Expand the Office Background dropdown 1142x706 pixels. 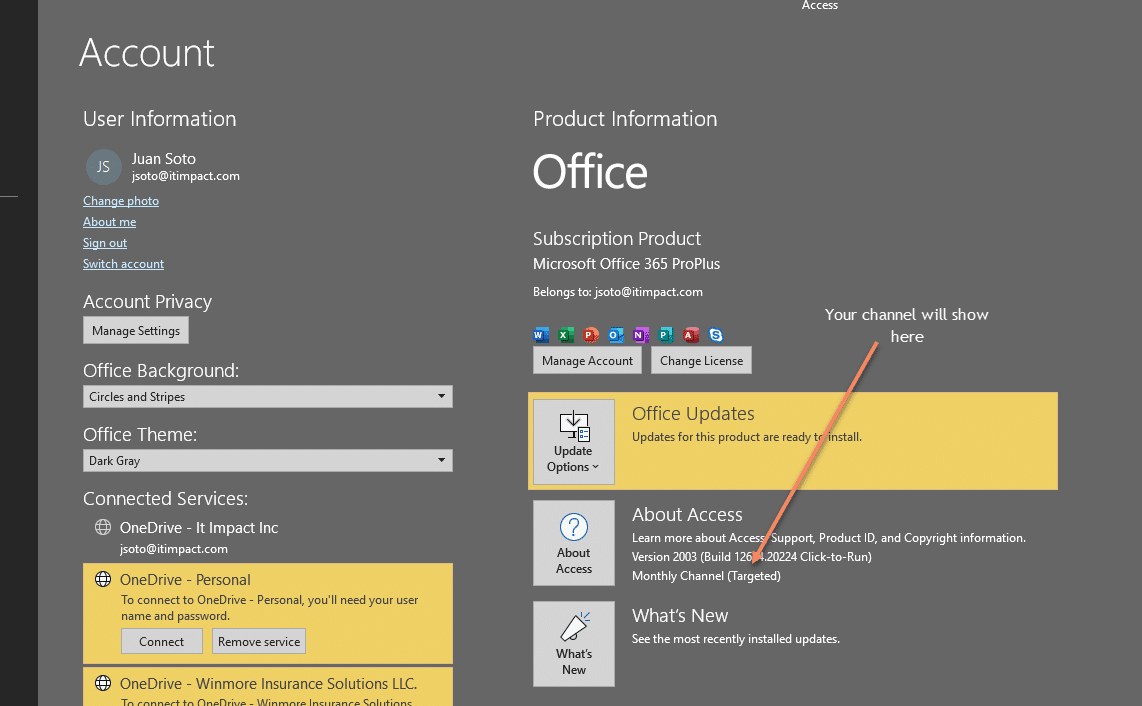pyautogui.click(x=268, y=396)
